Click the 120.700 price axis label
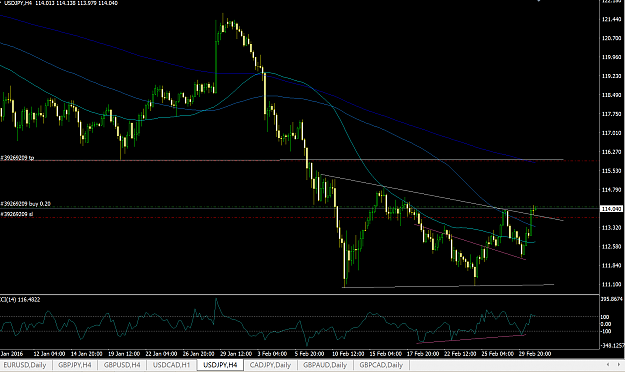Image resolution: width=625 pixels, height=372 pixels. [x=611, y=38]
